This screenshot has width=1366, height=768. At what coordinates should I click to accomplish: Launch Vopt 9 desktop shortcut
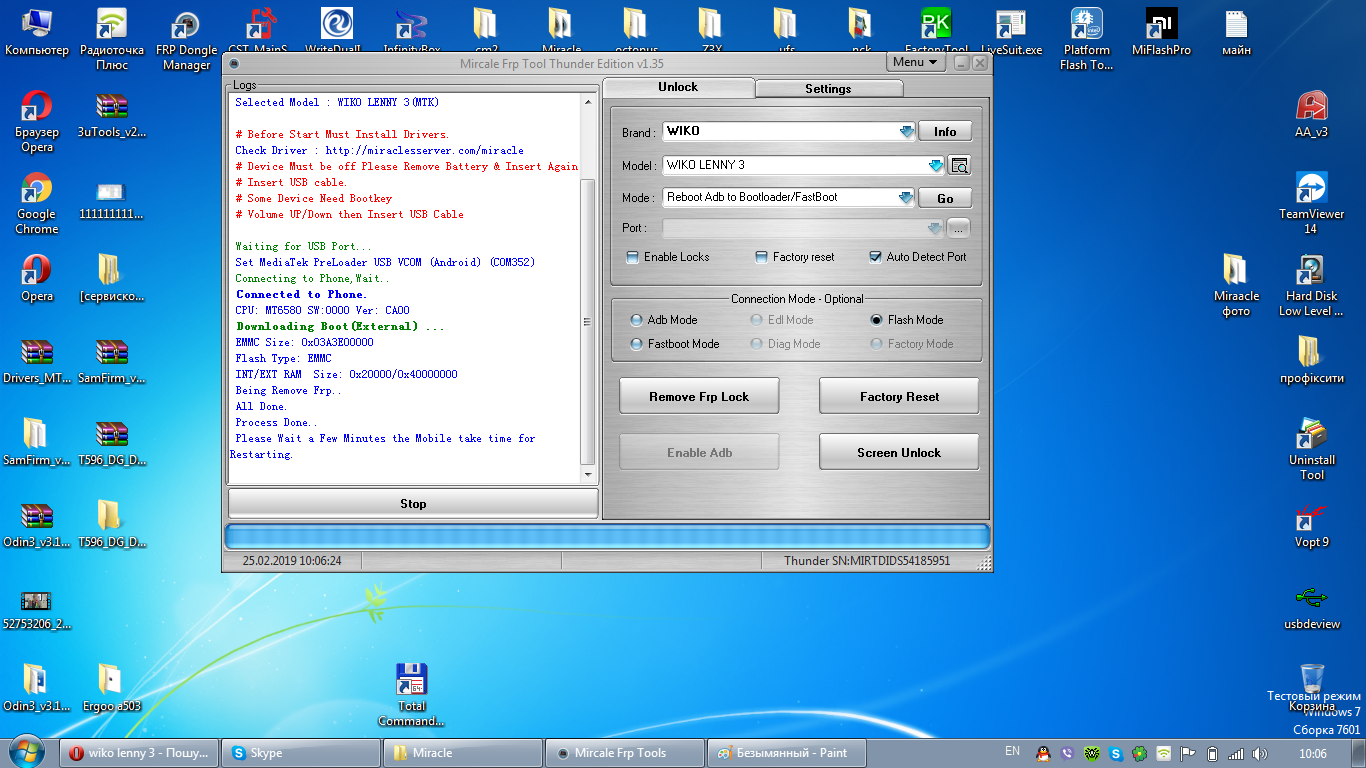tap(1311, 524)
